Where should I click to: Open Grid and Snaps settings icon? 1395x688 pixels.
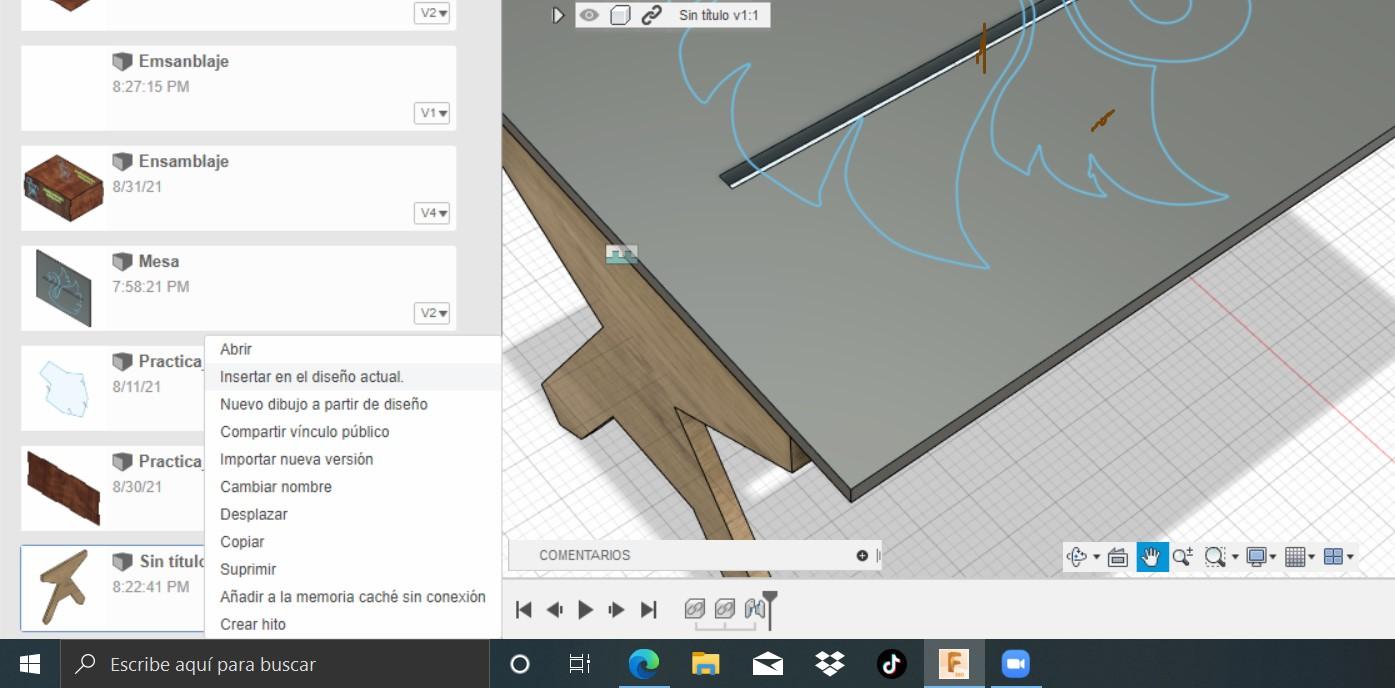pos(1295,557)
